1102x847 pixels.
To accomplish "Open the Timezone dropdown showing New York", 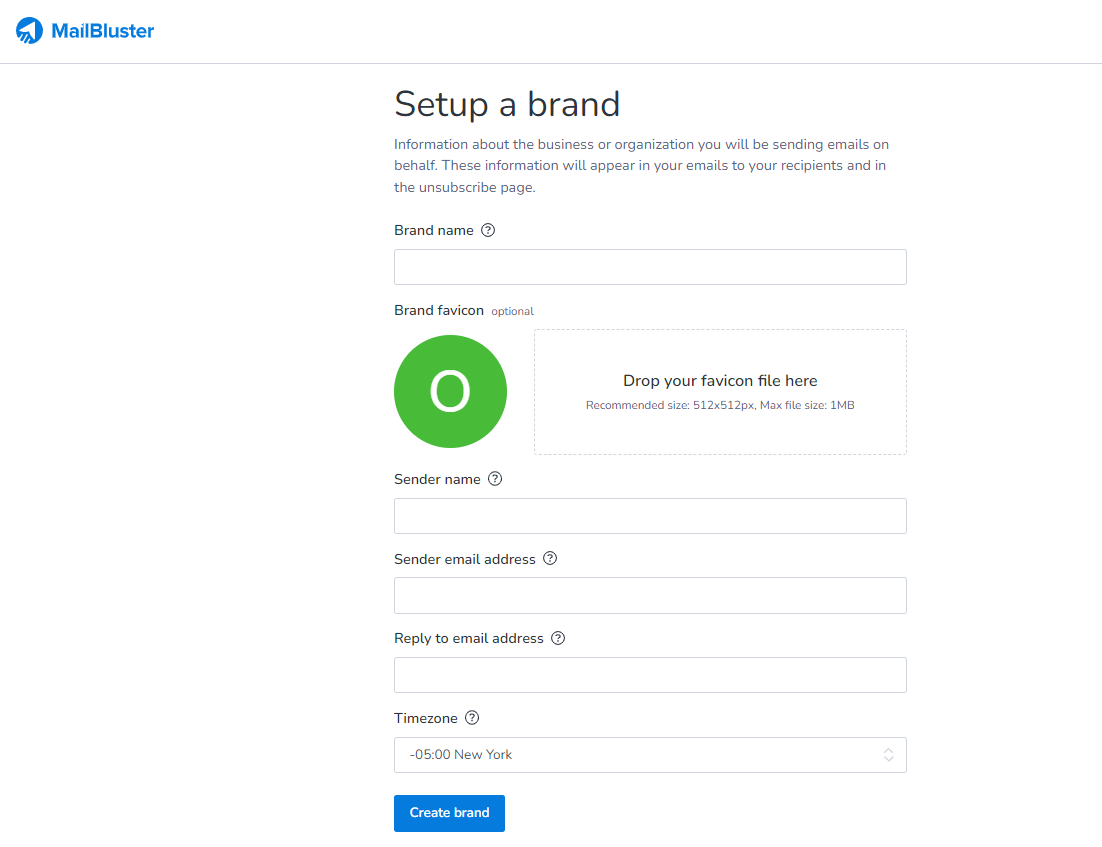I will point(640,755).
